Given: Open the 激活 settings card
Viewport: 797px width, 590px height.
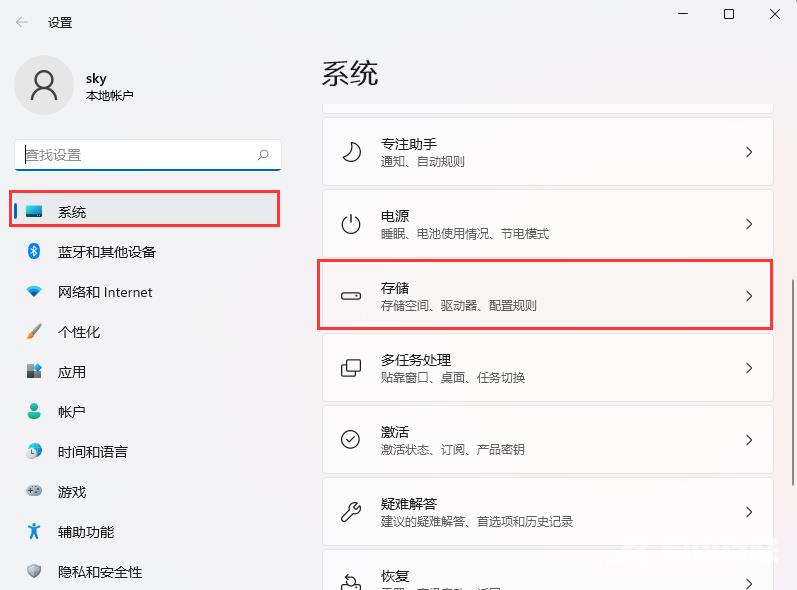Looking at the screenshot, I should (547, 440).
